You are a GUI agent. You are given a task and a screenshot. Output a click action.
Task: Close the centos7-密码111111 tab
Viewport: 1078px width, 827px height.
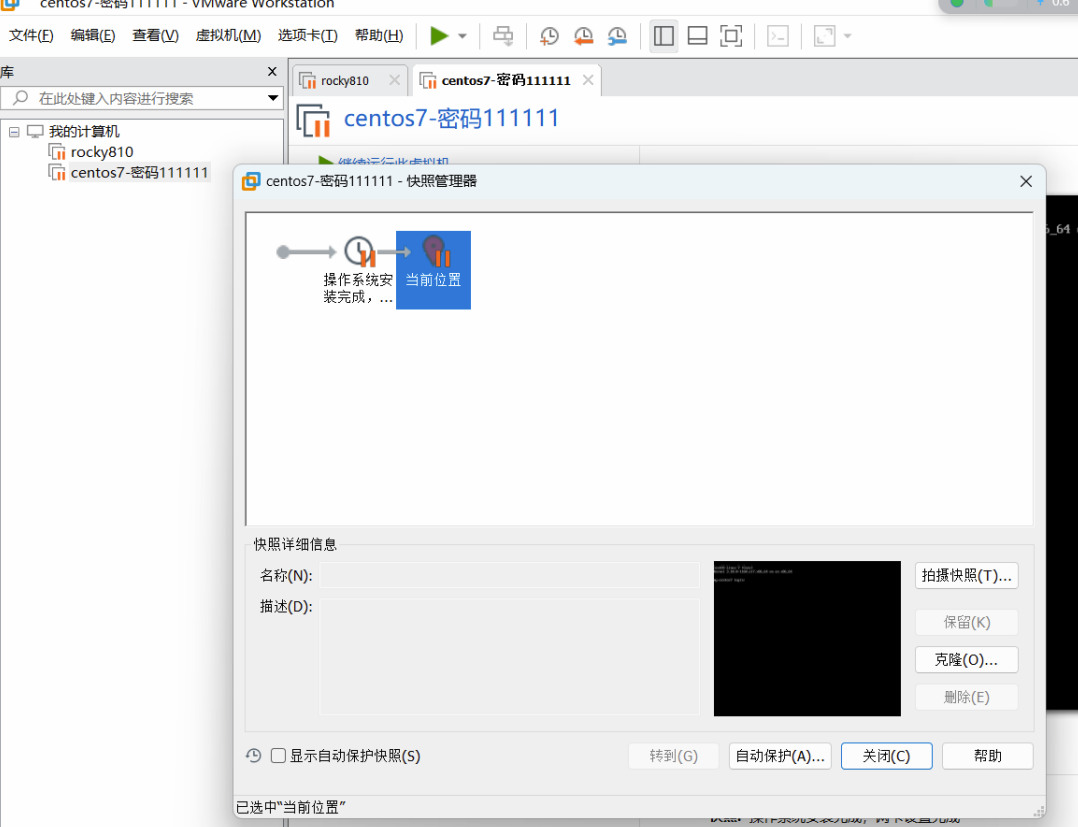(x=588, y=80)
